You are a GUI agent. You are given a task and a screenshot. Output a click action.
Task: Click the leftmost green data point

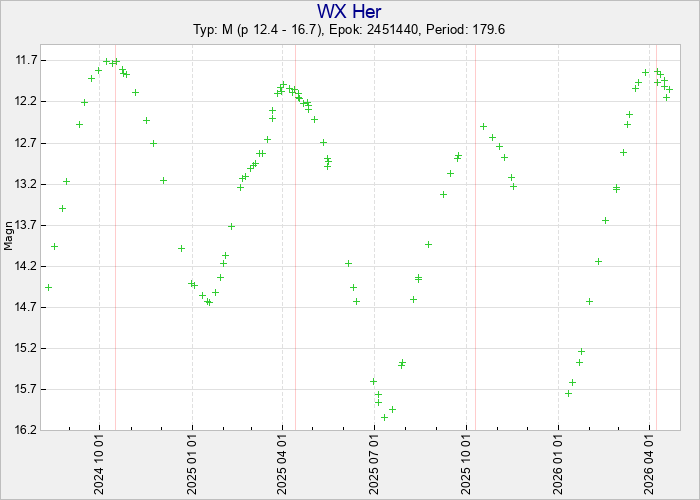pos(48,287)
